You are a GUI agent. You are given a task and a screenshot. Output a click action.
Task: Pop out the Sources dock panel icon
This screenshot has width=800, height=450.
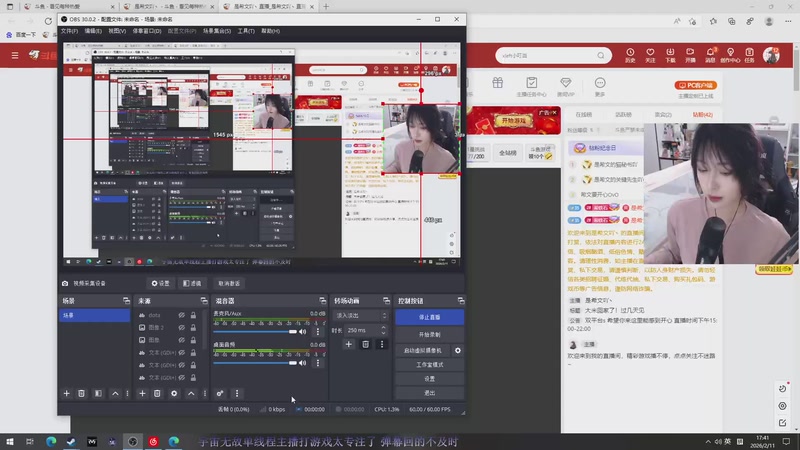tap(204, 301)
